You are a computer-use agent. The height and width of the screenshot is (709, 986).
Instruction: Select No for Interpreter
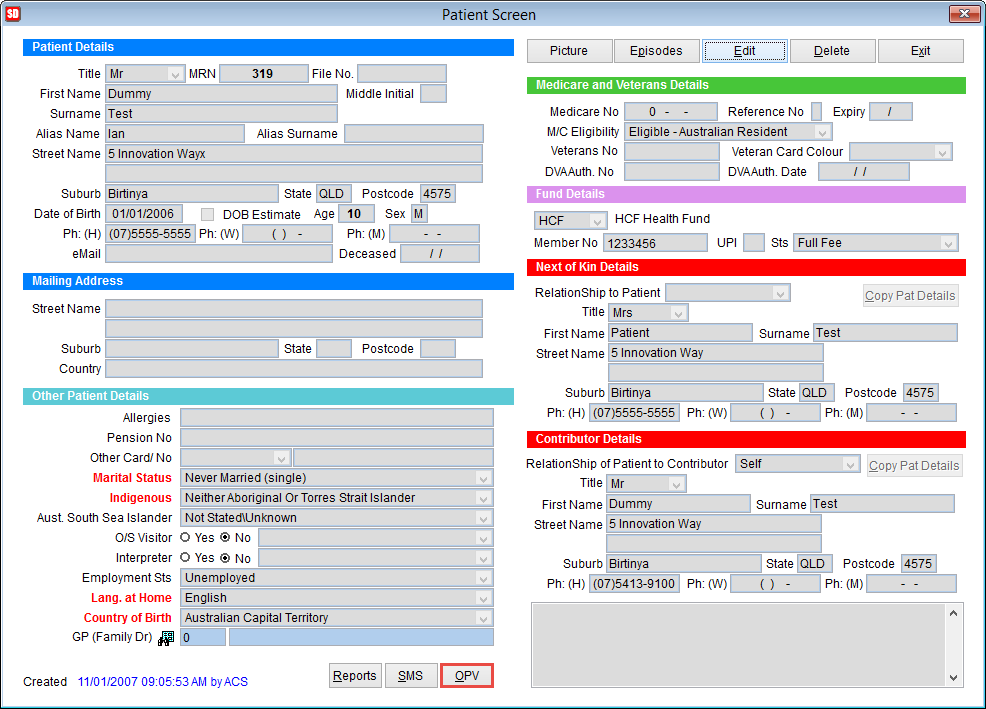click(x=225, y=557)
